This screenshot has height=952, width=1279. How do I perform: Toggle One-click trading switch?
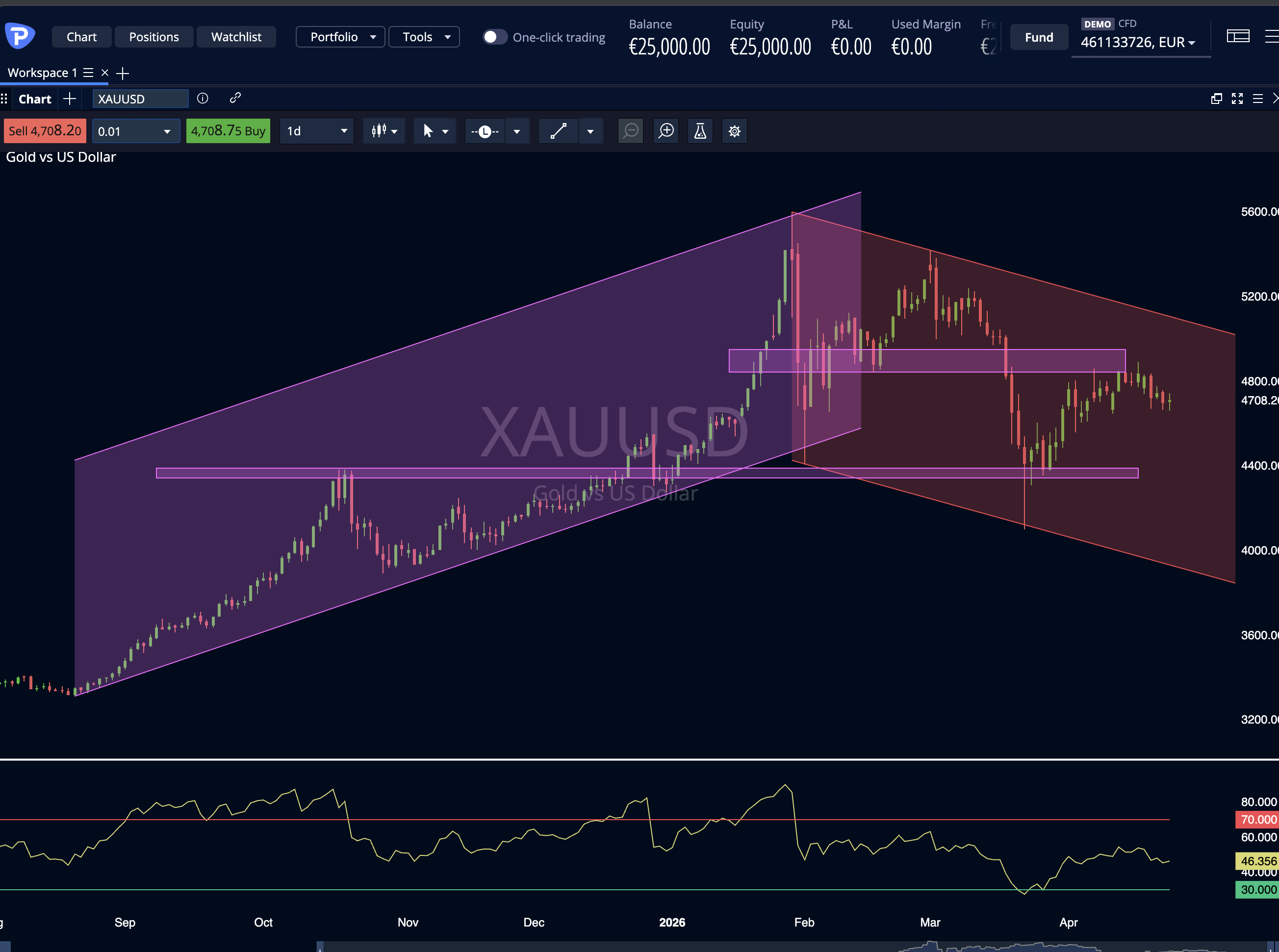click(x=494, y=37)
